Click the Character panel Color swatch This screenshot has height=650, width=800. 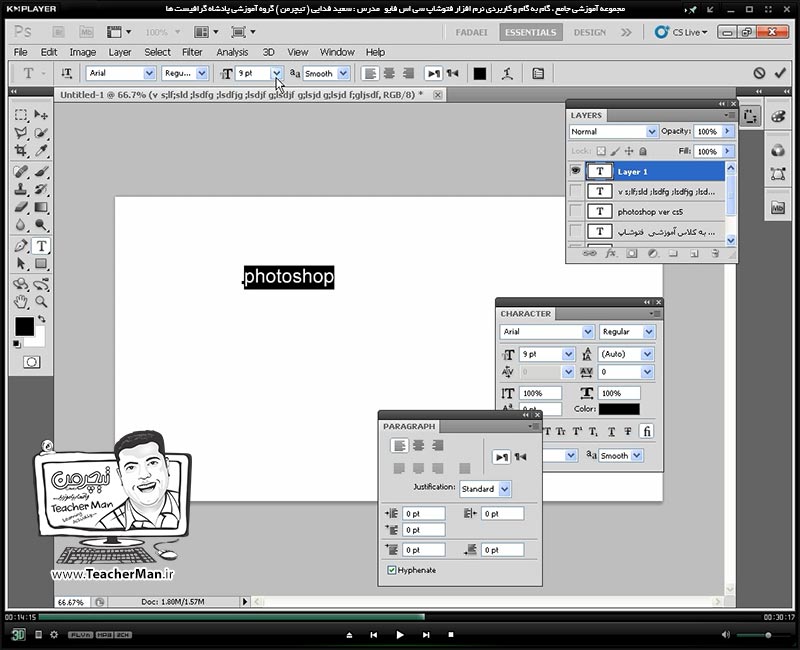619,409
